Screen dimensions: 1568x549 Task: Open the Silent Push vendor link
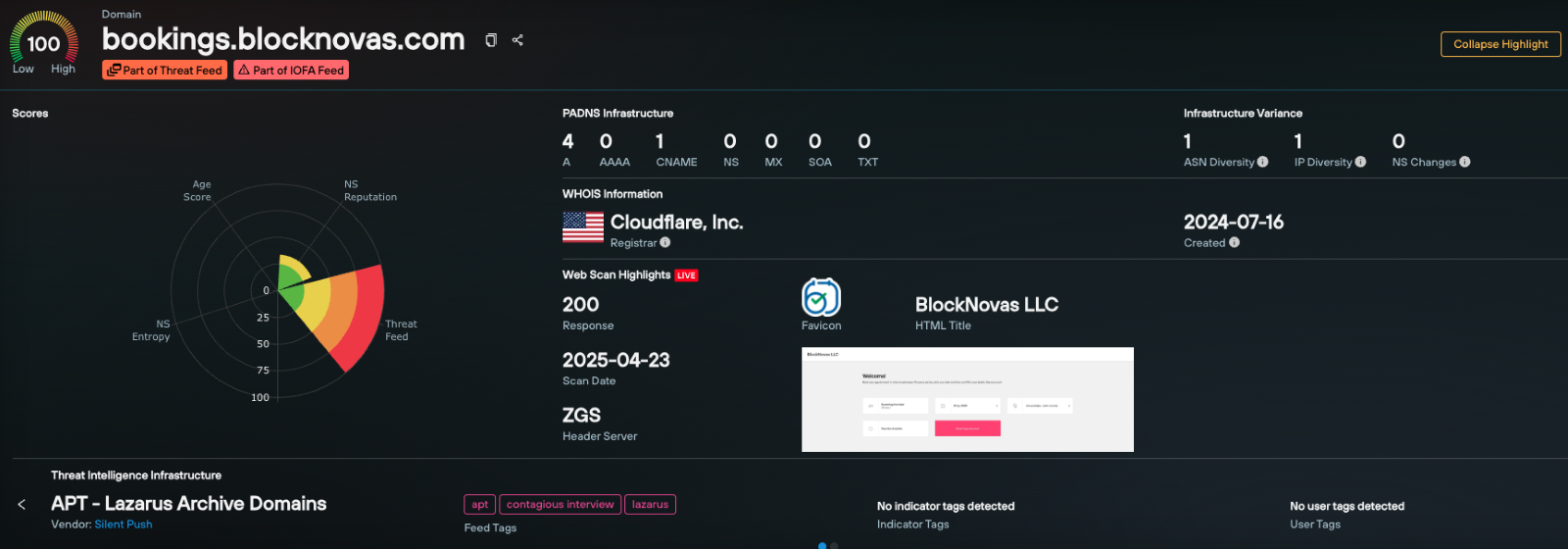click(x=123, y=524)
